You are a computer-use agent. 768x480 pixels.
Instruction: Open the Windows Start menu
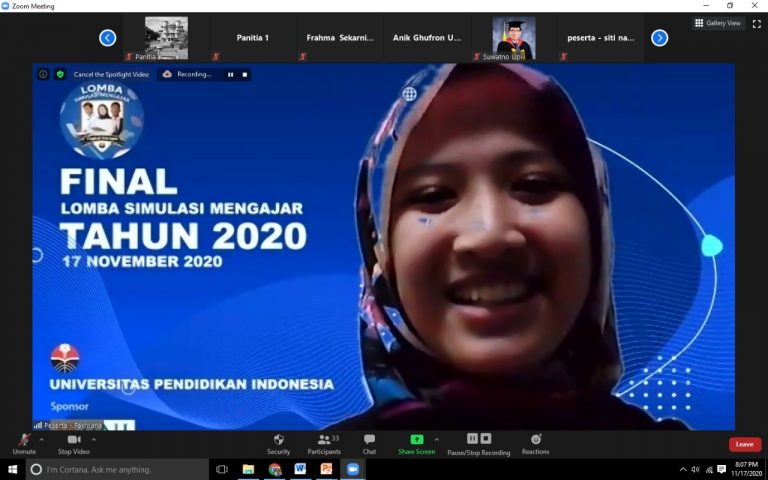(12, 469)
